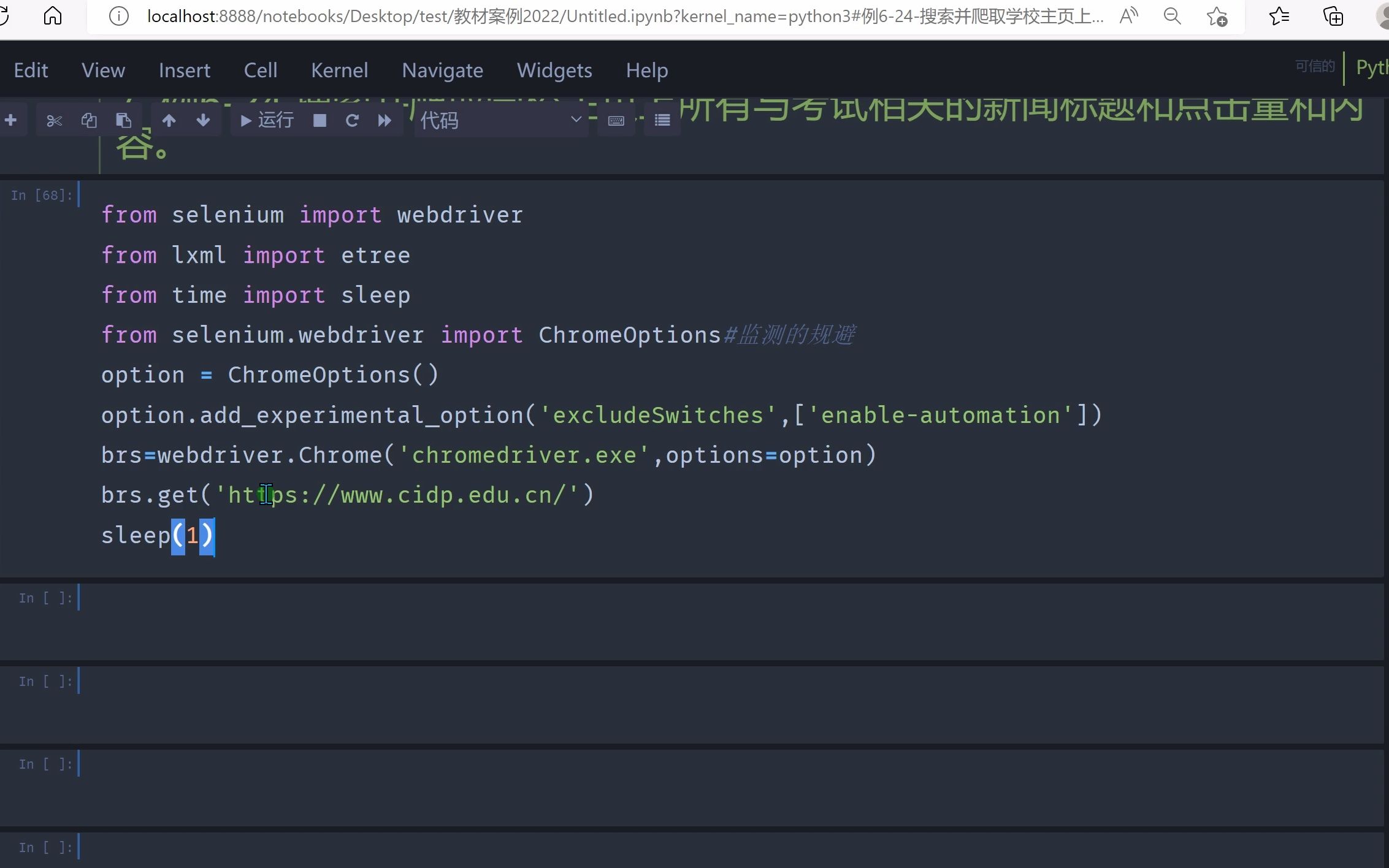Screen dimensions: 1389x868
Task: Open site information icon in address bar
Action: (118, 16)
